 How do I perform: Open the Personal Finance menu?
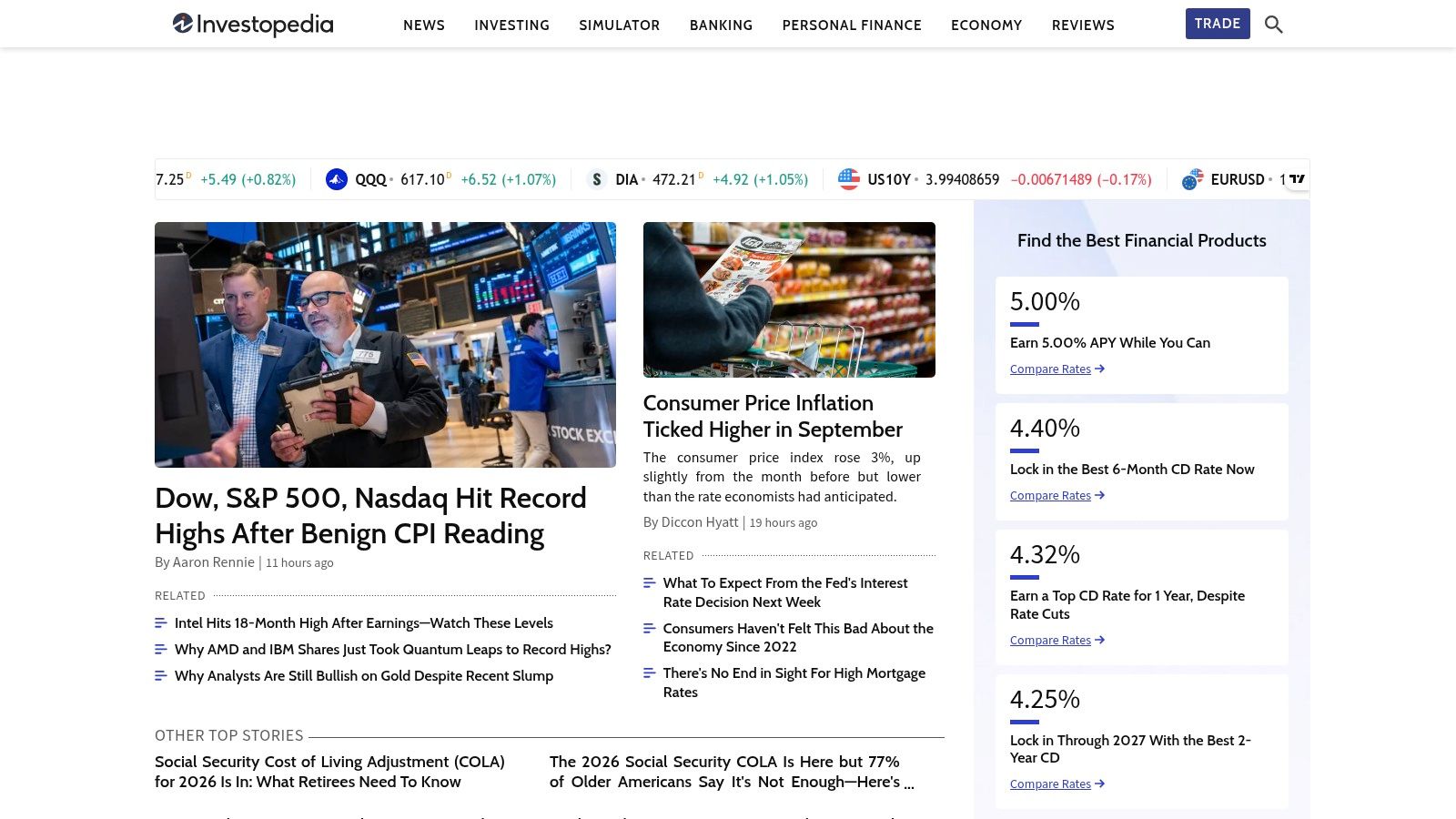(852, 25)
